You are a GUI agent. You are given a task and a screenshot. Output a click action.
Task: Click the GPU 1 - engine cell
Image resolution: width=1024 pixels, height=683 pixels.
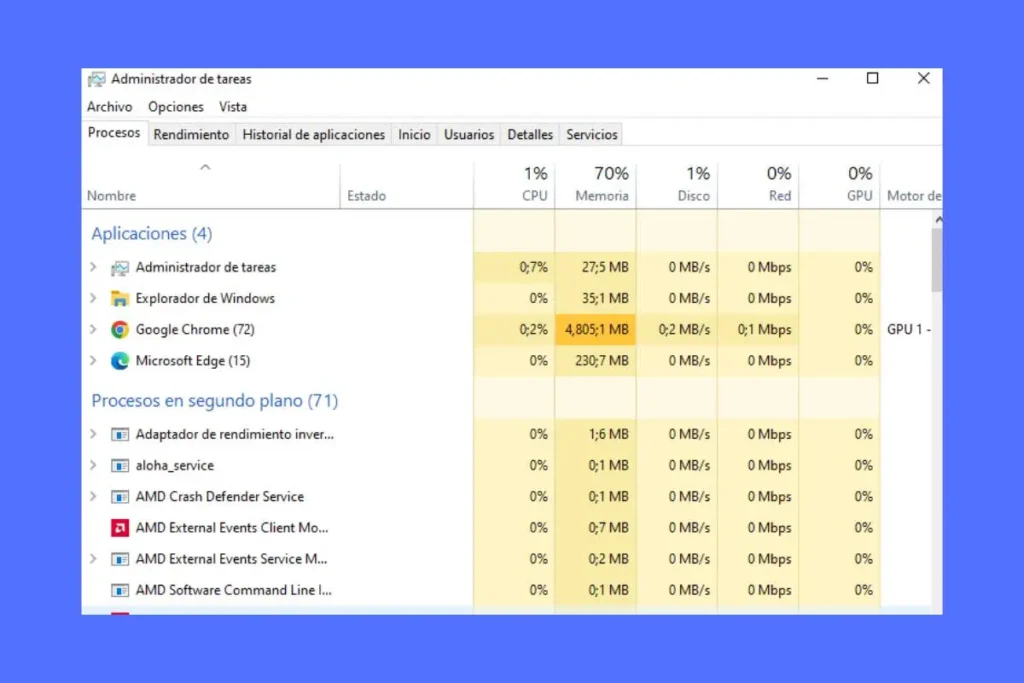[x=908, y=330]
